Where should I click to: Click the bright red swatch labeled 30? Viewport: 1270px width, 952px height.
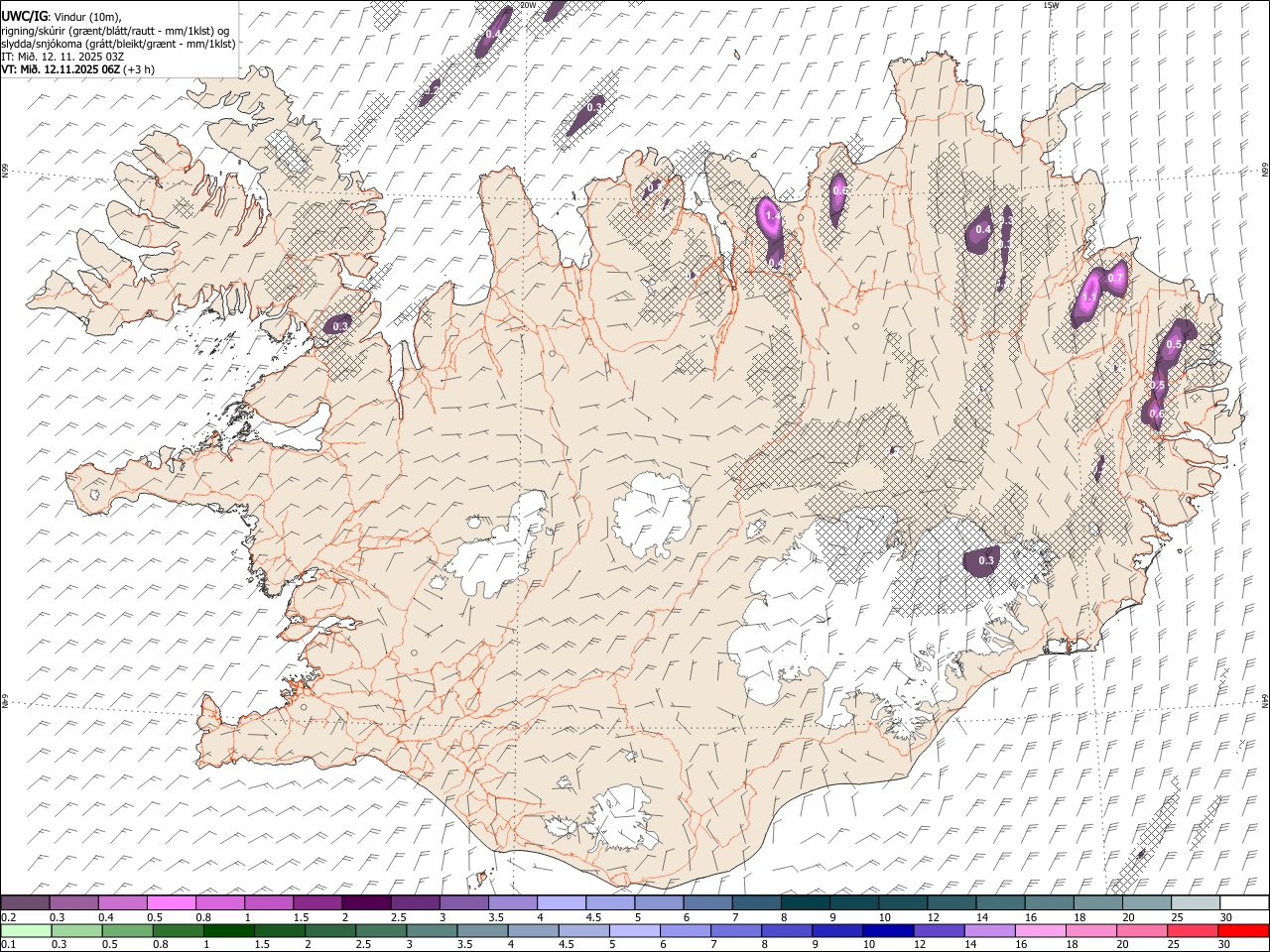[1243, 931]
